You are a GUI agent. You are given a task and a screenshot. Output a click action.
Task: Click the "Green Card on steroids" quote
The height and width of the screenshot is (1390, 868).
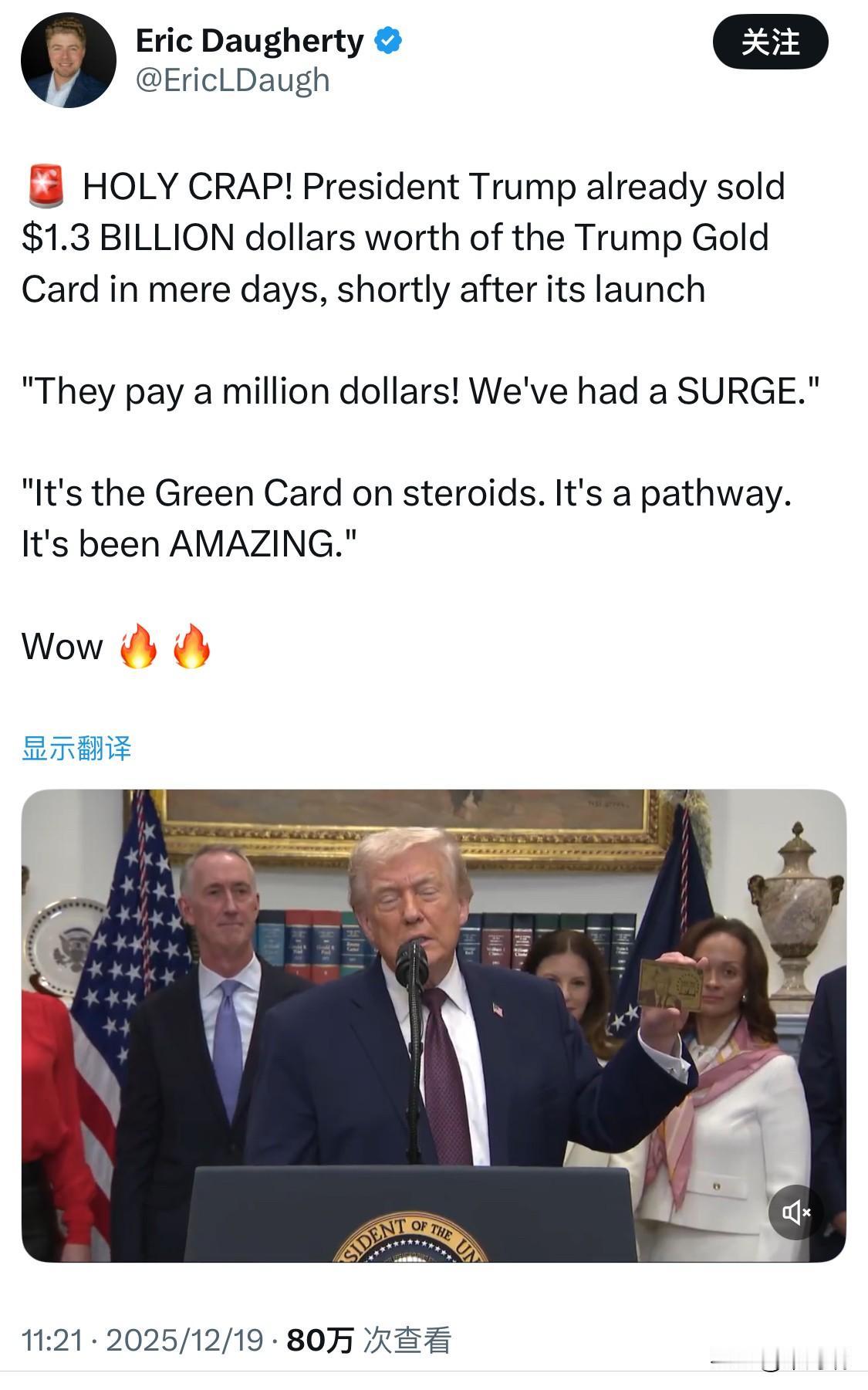[407, 519]
